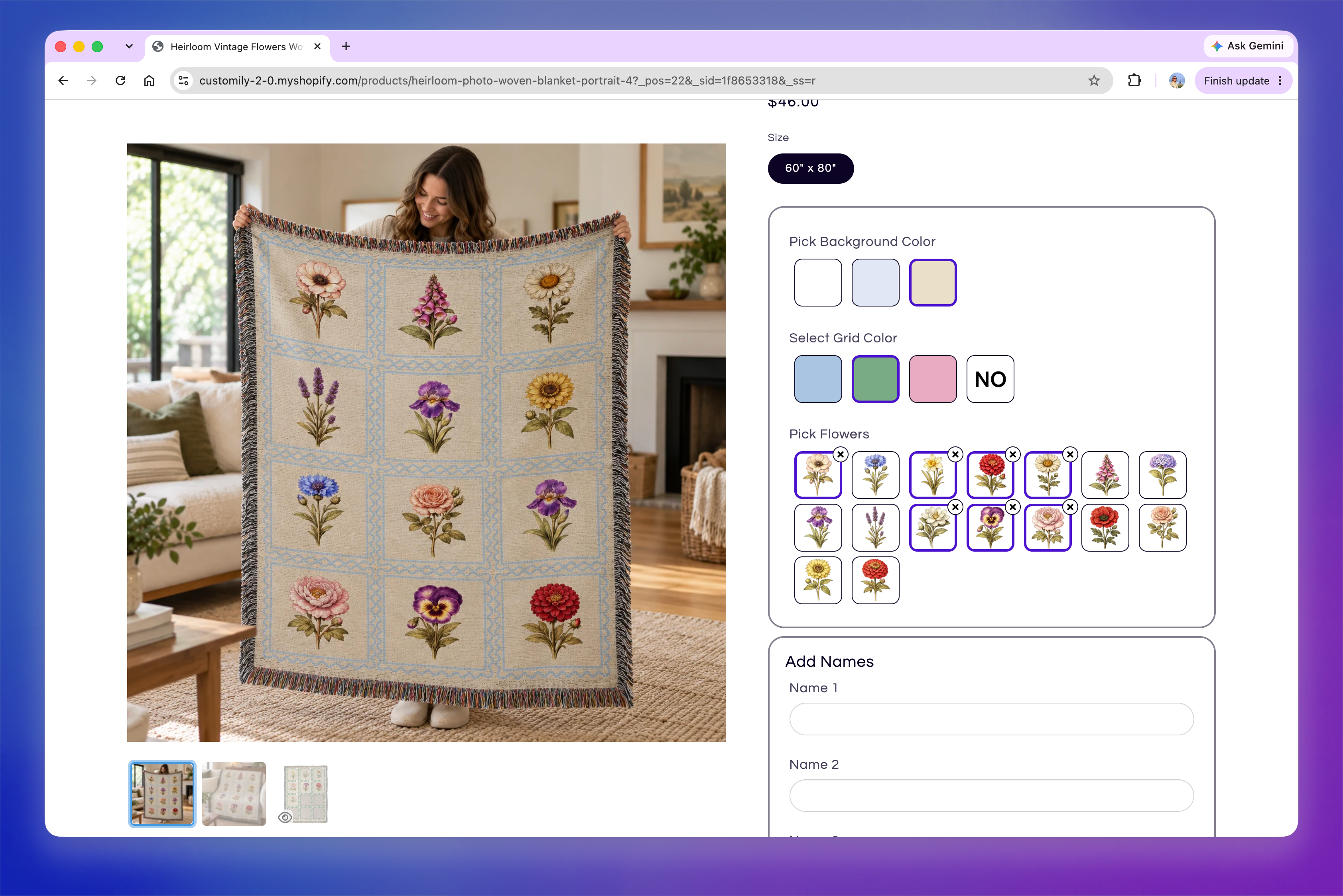The height and width of the screenshot is (896, 1343).
Task: Close the Heirloom Vintage Flowers tab
Action: (x=318, y=46)
